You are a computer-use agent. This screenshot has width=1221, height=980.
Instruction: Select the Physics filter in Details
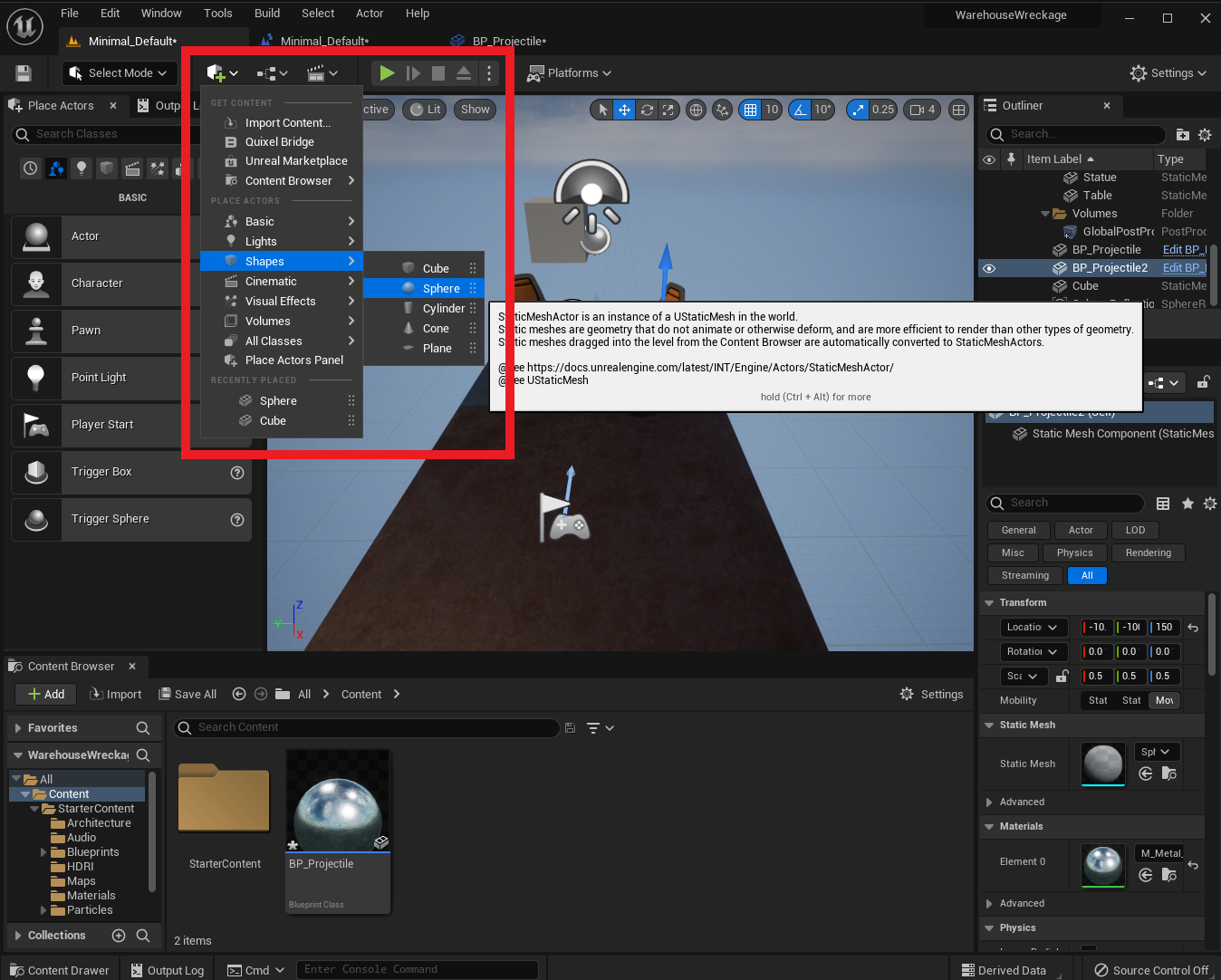tap(1075, 553)
